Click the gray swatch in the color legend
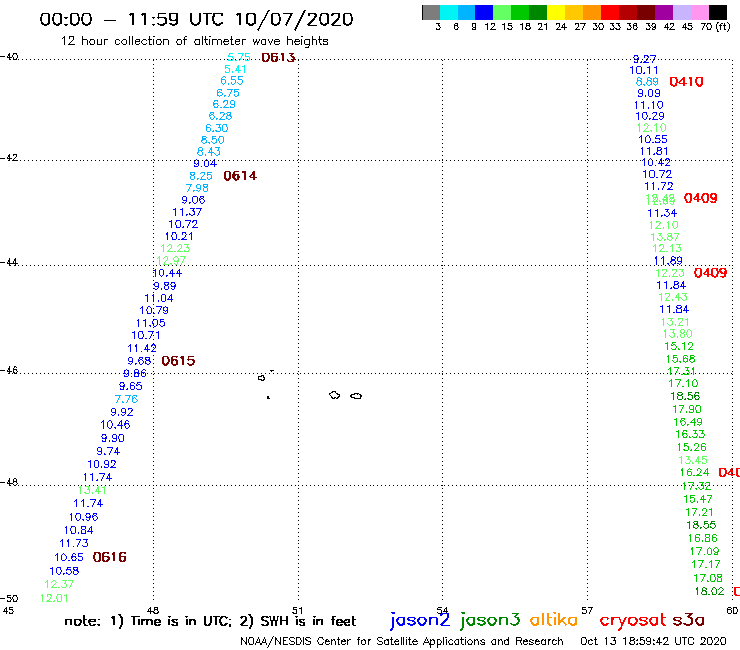 pyautogui.click(x=431, y=12)
